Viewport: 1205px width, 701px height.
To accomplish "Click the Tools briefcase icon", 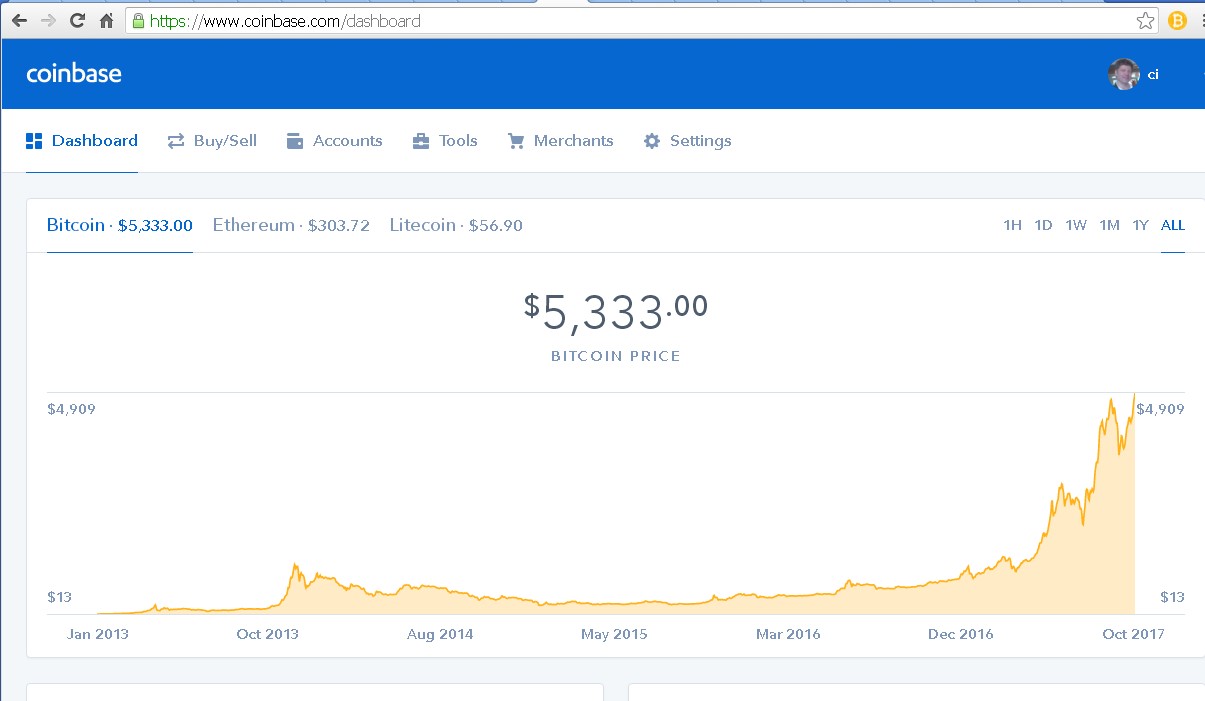I will tap(421, 141).
